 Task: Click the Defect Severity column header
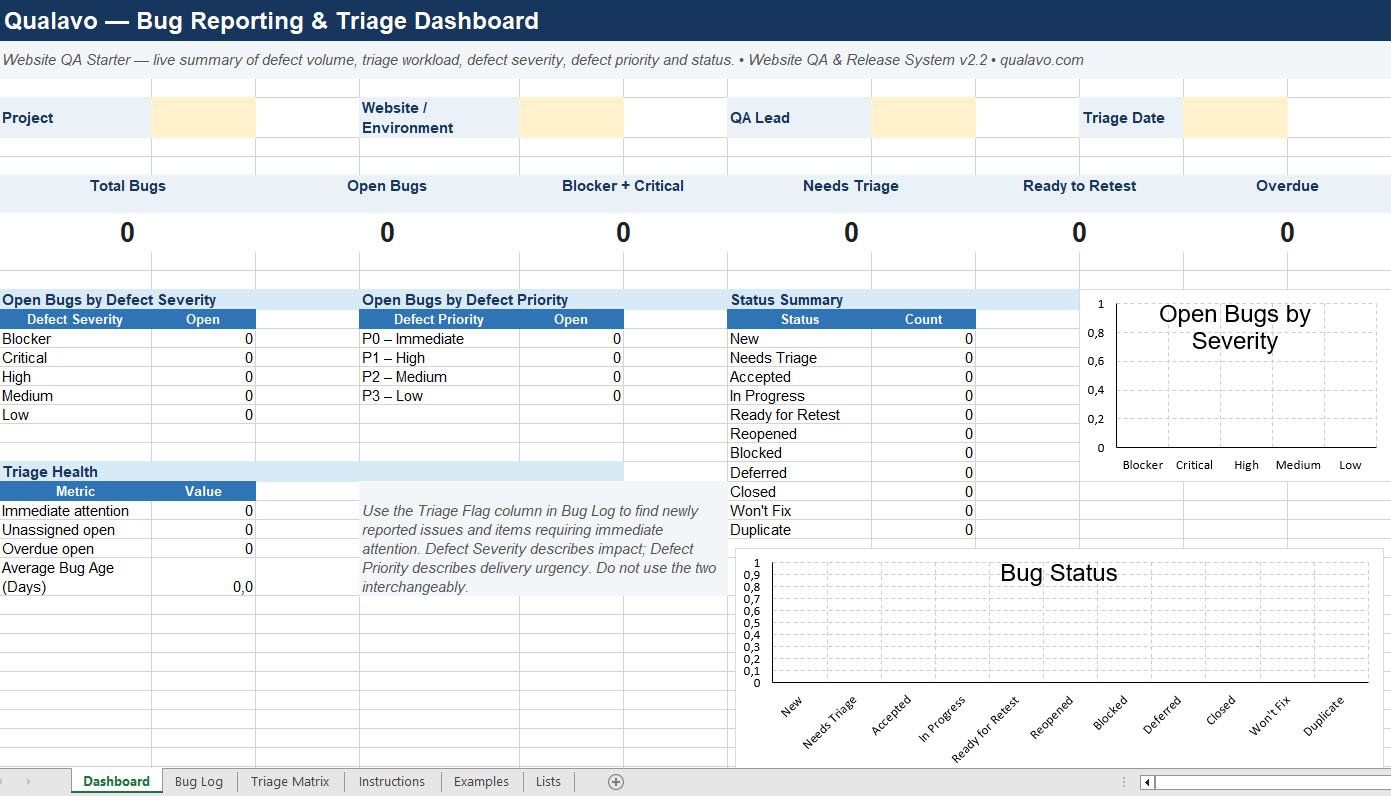(x=75, y=320)
